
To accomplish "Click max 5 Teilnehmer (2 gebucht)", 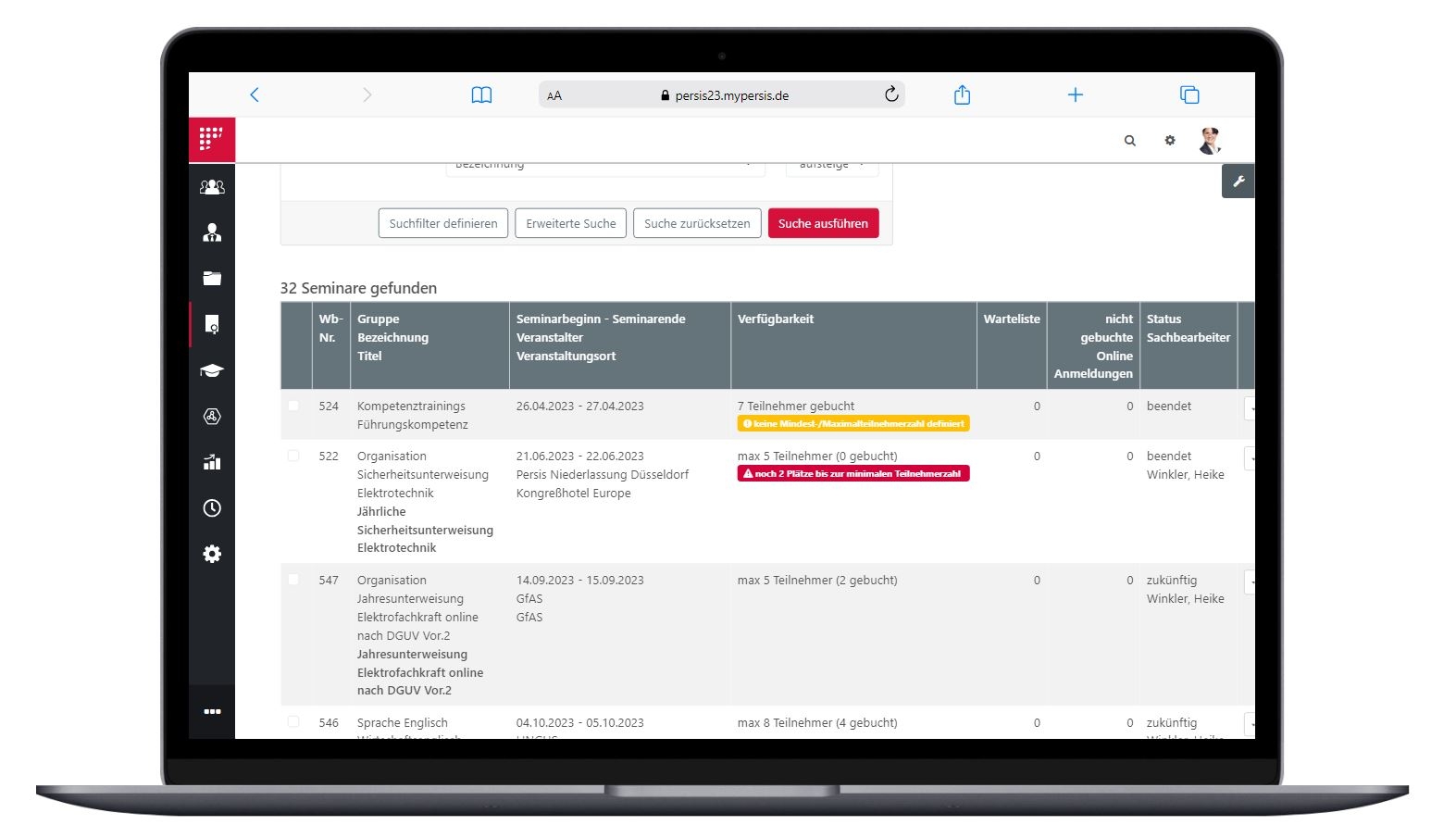I will point(817,580).
